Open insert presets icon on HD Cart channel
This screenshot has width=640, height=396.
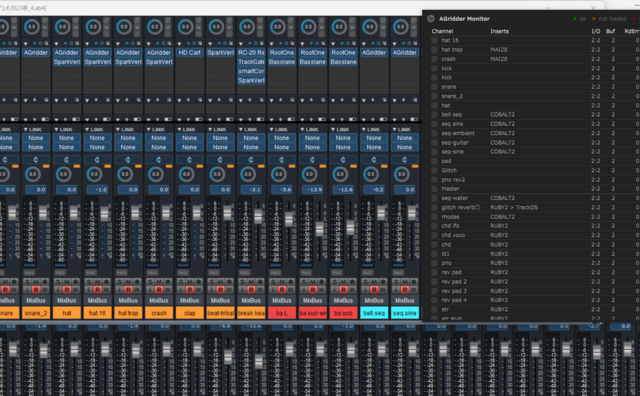(200, 43)
